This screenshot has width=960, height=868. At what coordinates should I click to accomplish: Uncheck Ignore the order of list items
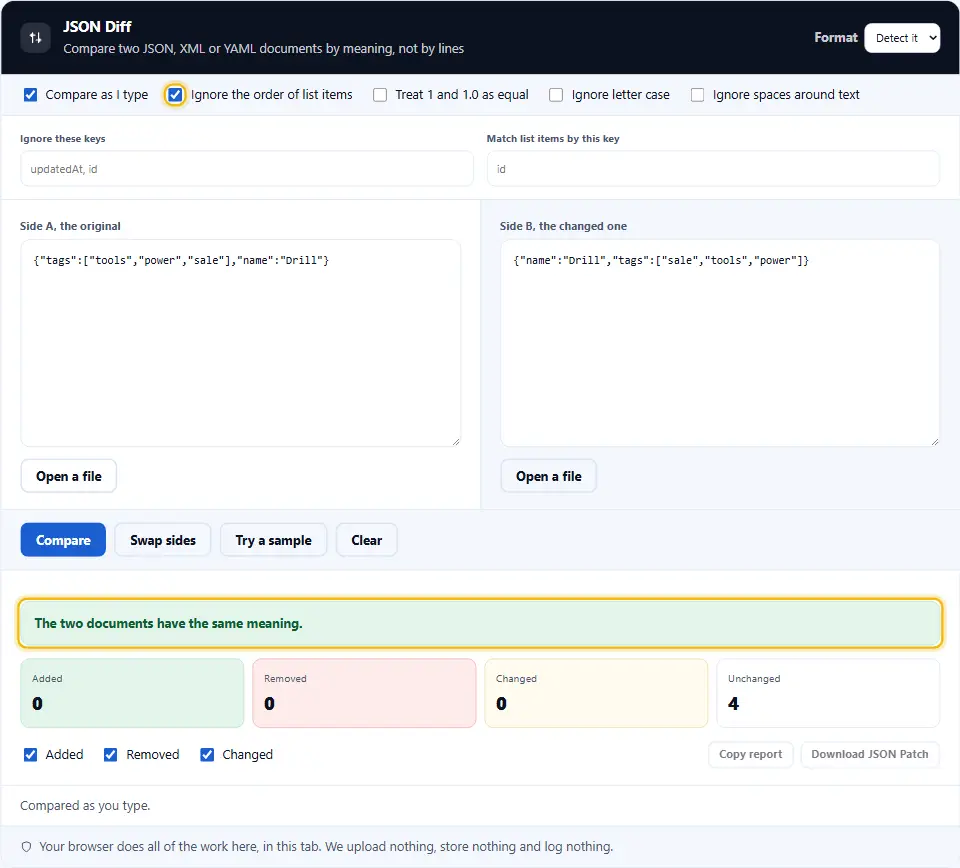tap(175, 95)
